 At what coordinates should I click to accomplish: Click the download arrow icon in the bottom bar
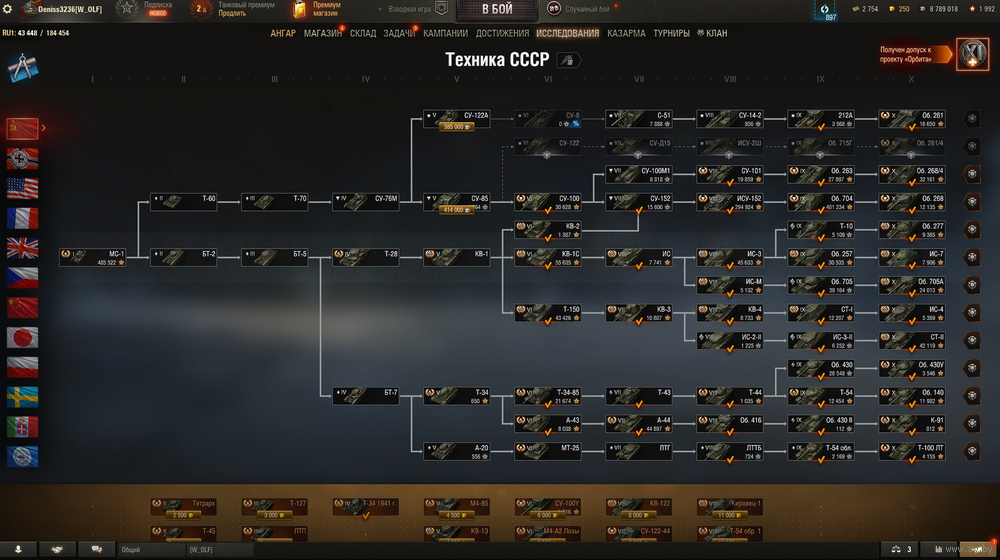click(x=18, y=549)
